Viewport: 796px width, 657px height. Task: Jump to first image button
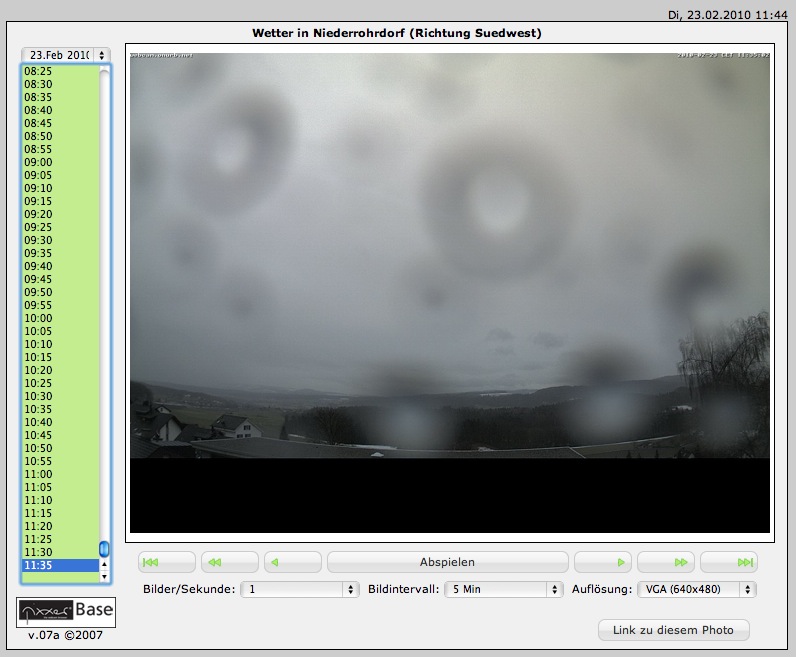(x=166, y=562)
